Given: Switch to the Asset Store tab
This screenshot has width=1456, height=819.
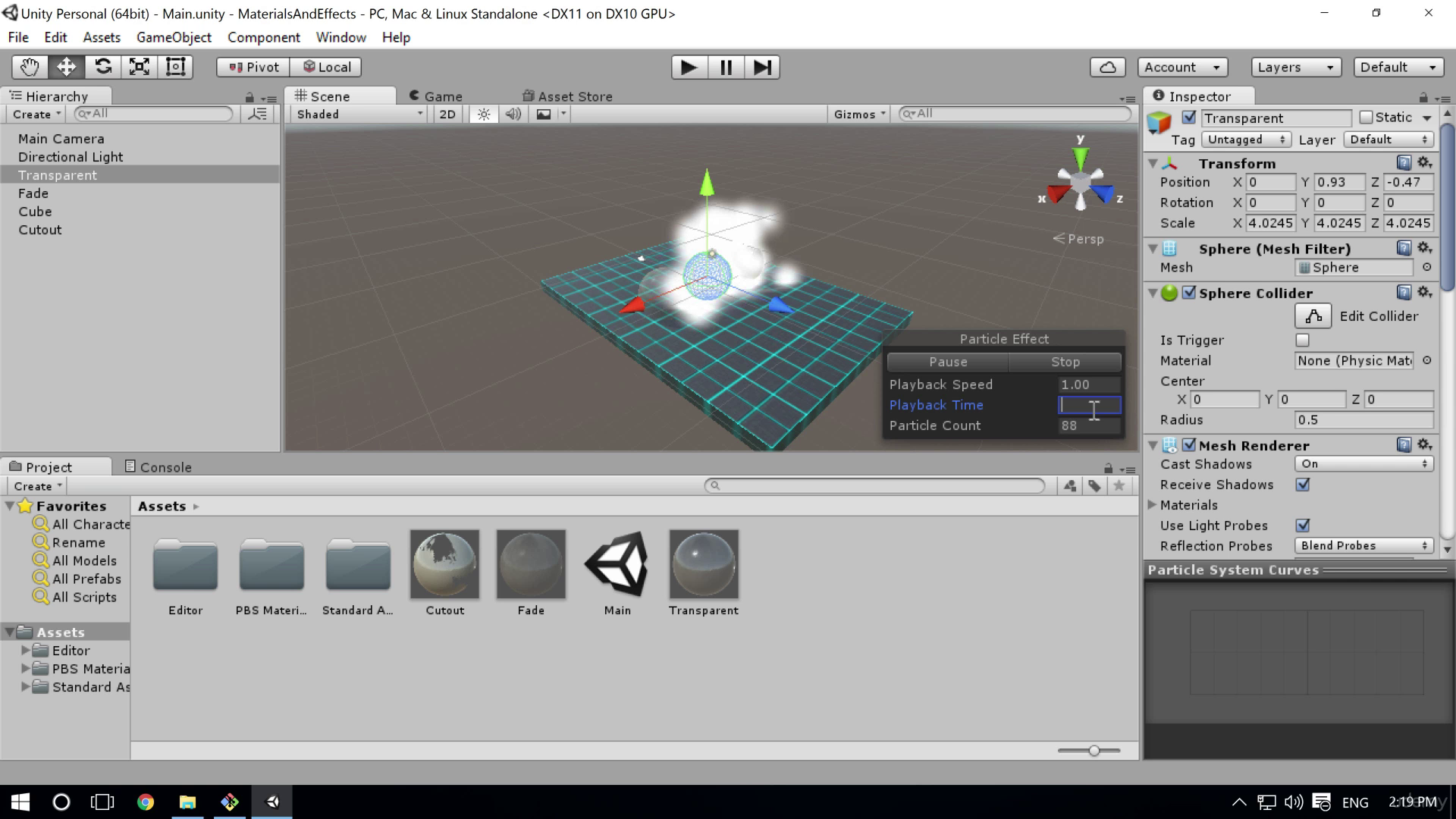Looking at the screenshot, I should point(567,96).
